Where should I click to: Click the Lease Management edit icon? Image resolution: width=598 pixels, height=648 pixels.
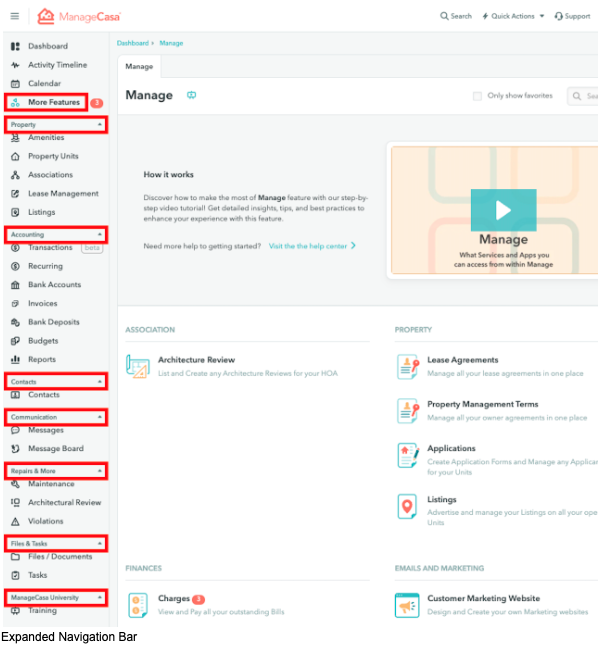(15, 193)
